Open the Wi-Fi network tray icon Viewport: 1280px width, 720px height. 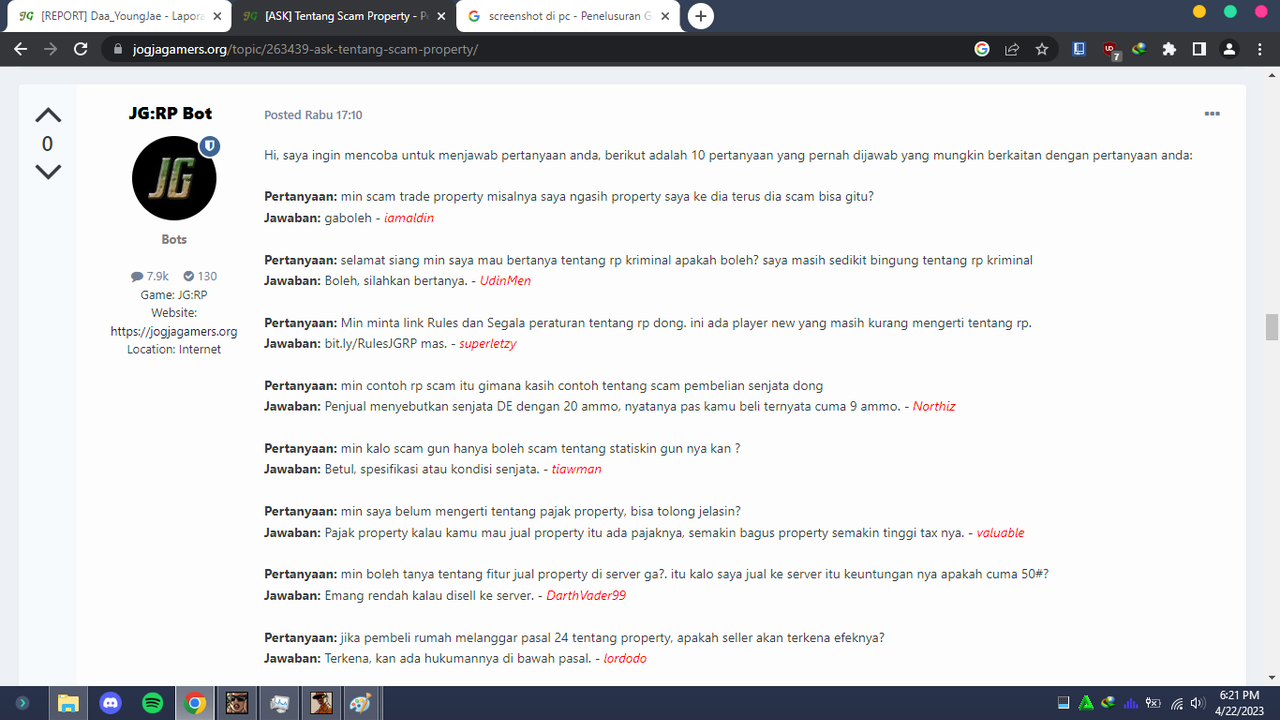1177,703
